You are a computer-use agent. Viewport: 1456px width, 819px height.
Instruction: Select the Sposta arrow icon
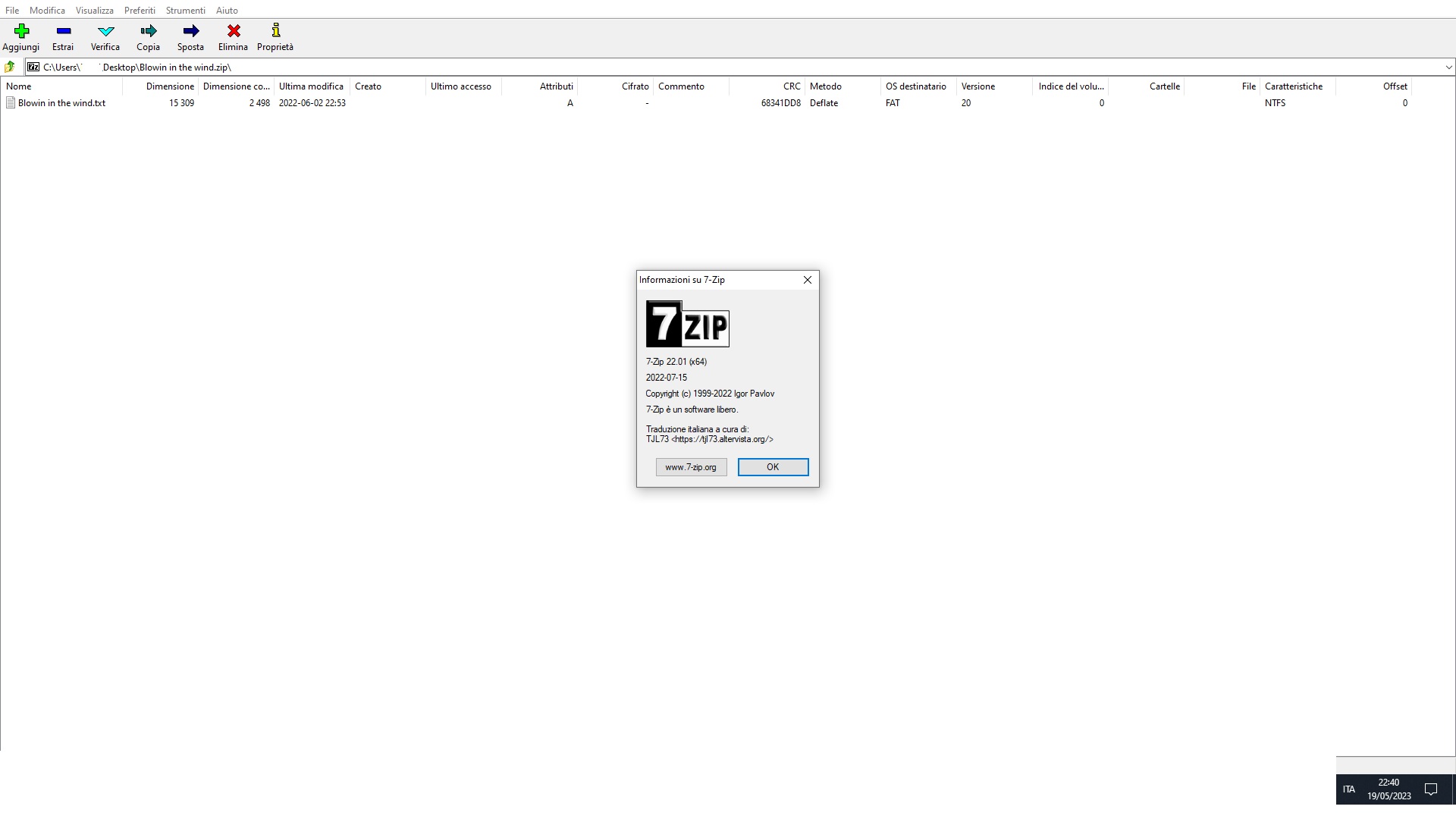pyautogui.click(x=190, y=31)
